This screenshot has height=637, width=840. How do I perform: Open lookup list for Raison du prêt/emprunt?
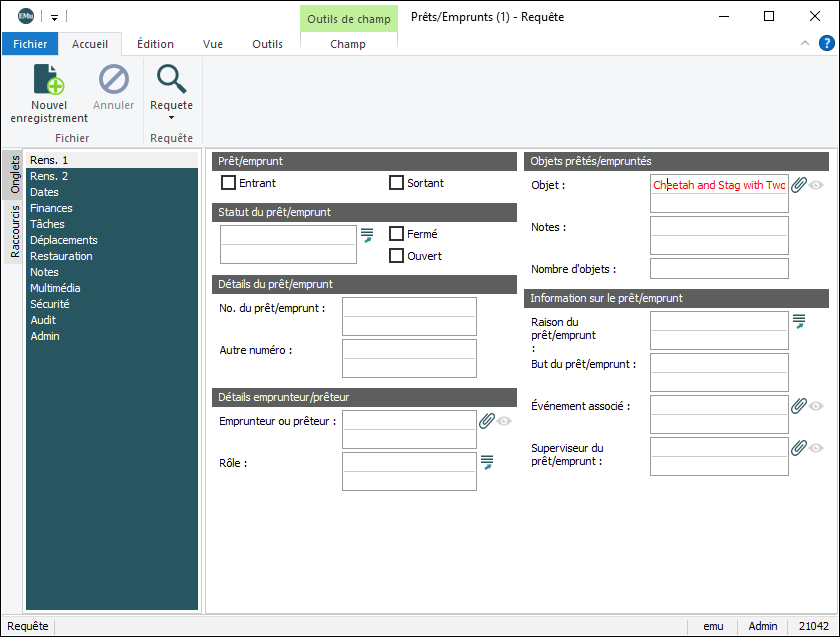[x=798, y=320]
